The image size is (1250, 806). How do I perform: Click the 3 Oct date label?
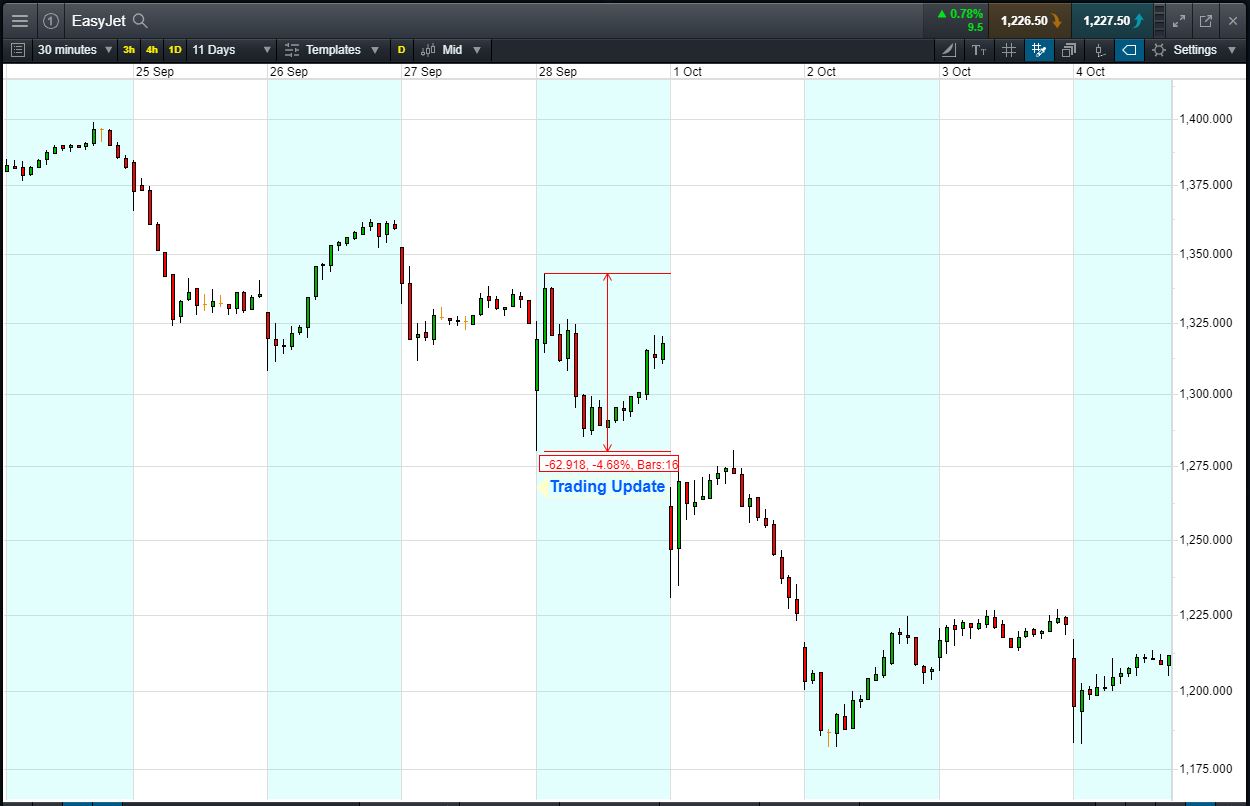pos(955,72)
